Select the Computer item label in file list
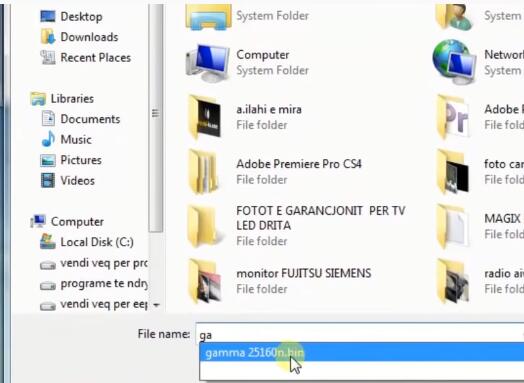 tap(263, 55)
